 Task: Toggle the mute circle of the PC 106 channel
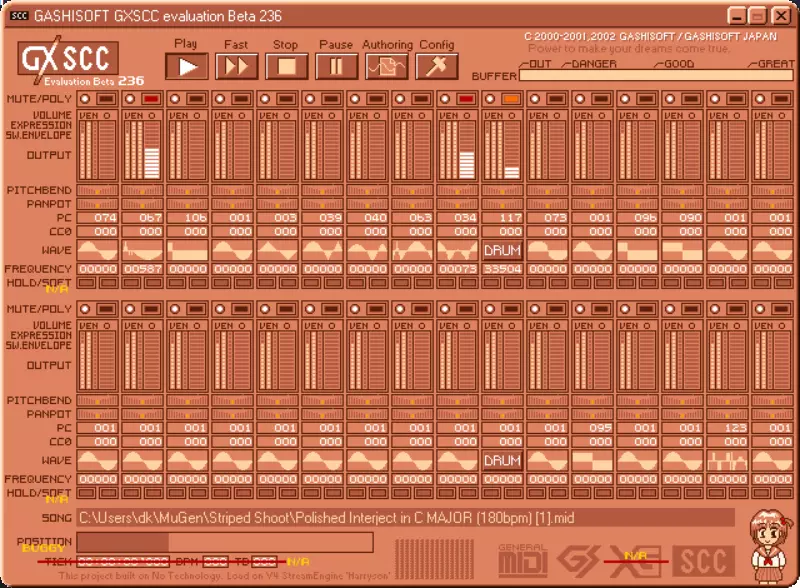[x=175, y=99]
